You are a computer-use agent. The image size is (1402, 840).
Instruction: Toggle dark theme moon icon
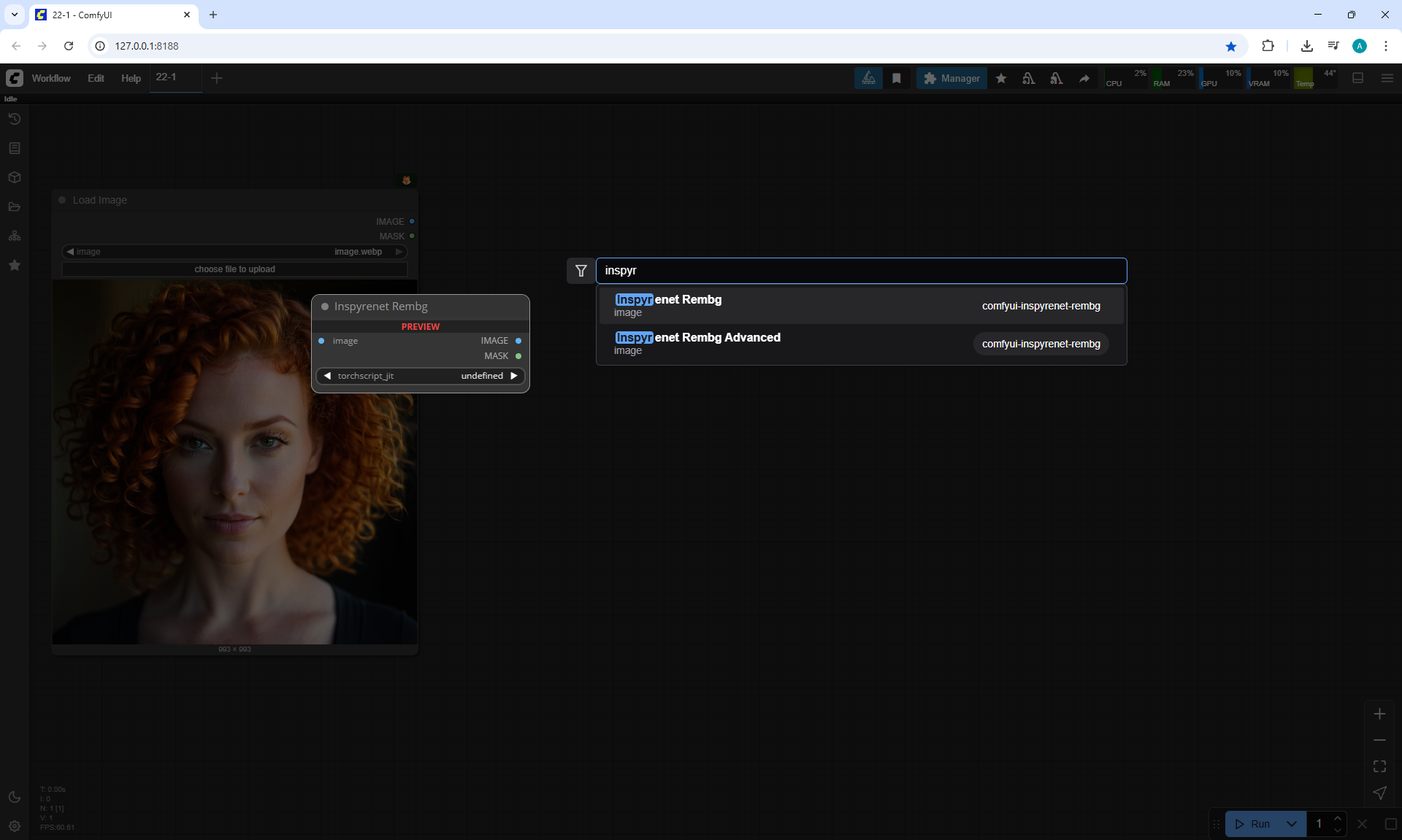click(15, 797)
